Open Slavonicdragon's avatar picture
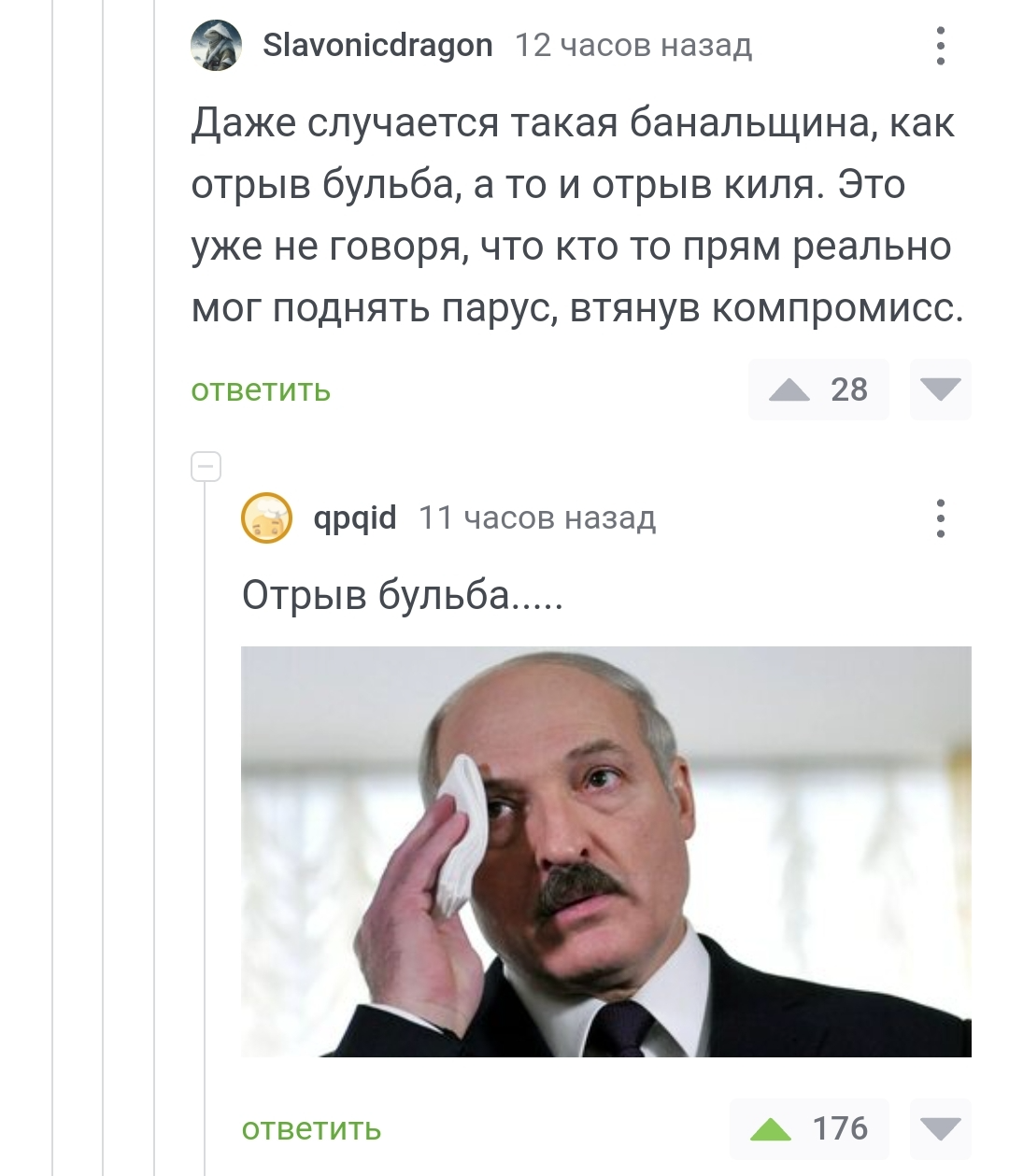This screenshot has height=1176, width=1009. (216, 46)
